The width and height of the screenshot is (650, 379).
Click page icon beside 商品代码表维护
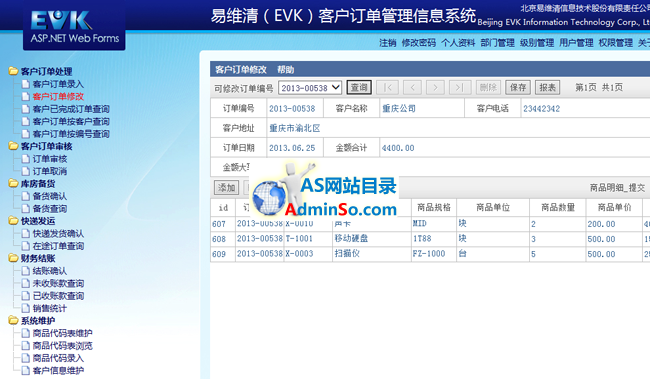coord(26,333)
